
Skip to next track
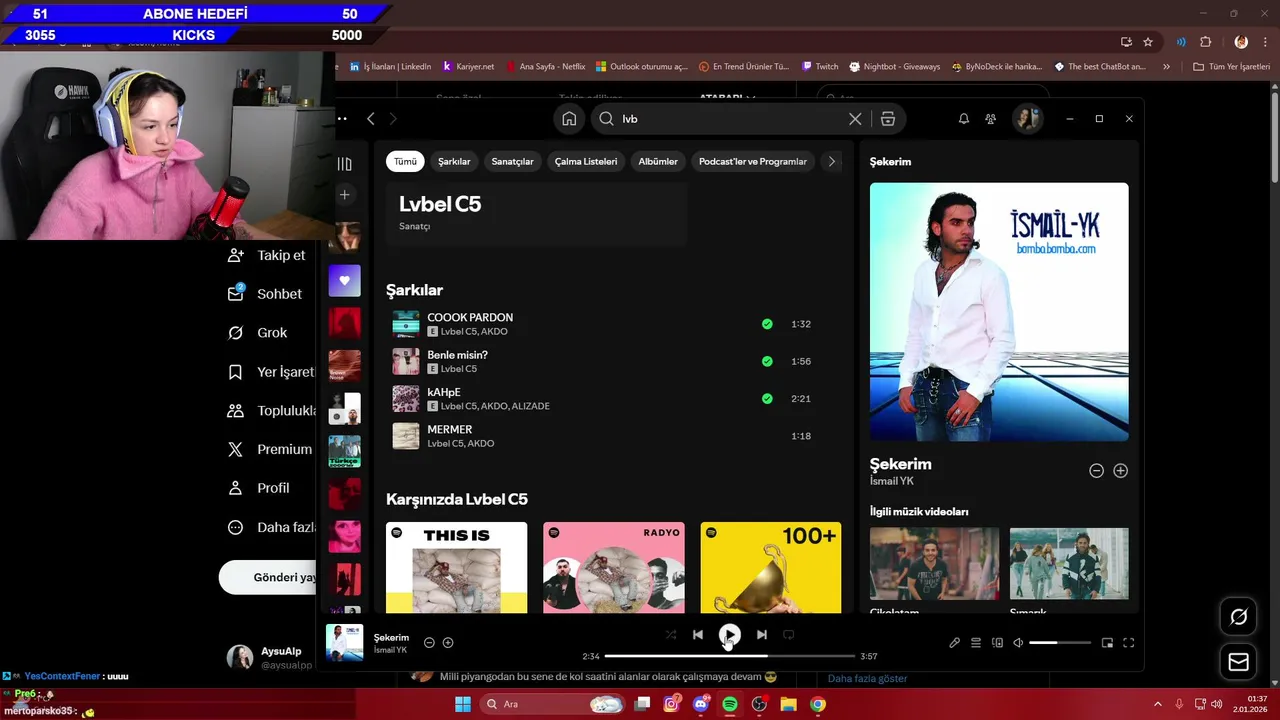(x=762, y=635)
